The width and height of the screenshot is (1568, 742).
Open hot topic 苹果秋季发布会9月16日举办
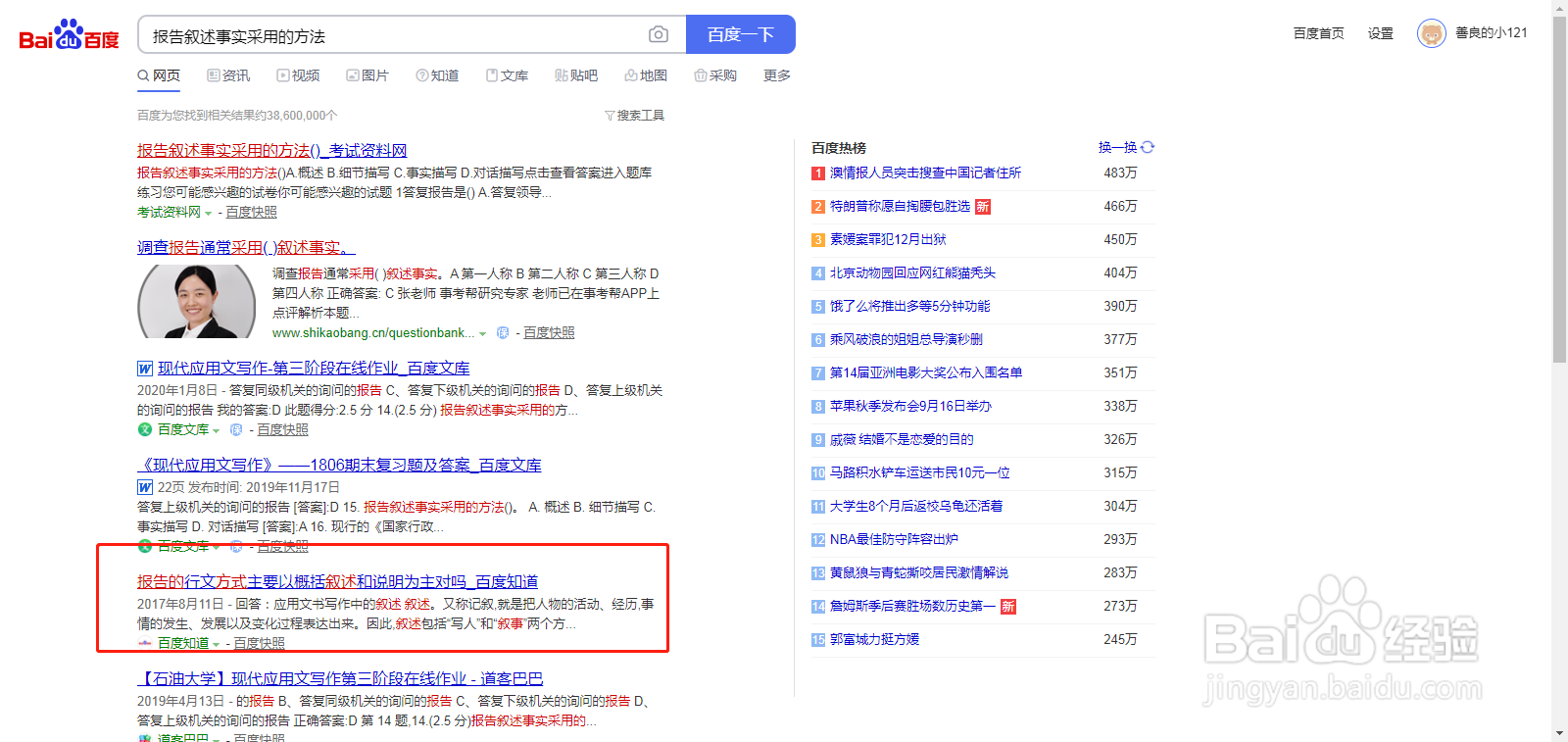click(x=910, y=406)
